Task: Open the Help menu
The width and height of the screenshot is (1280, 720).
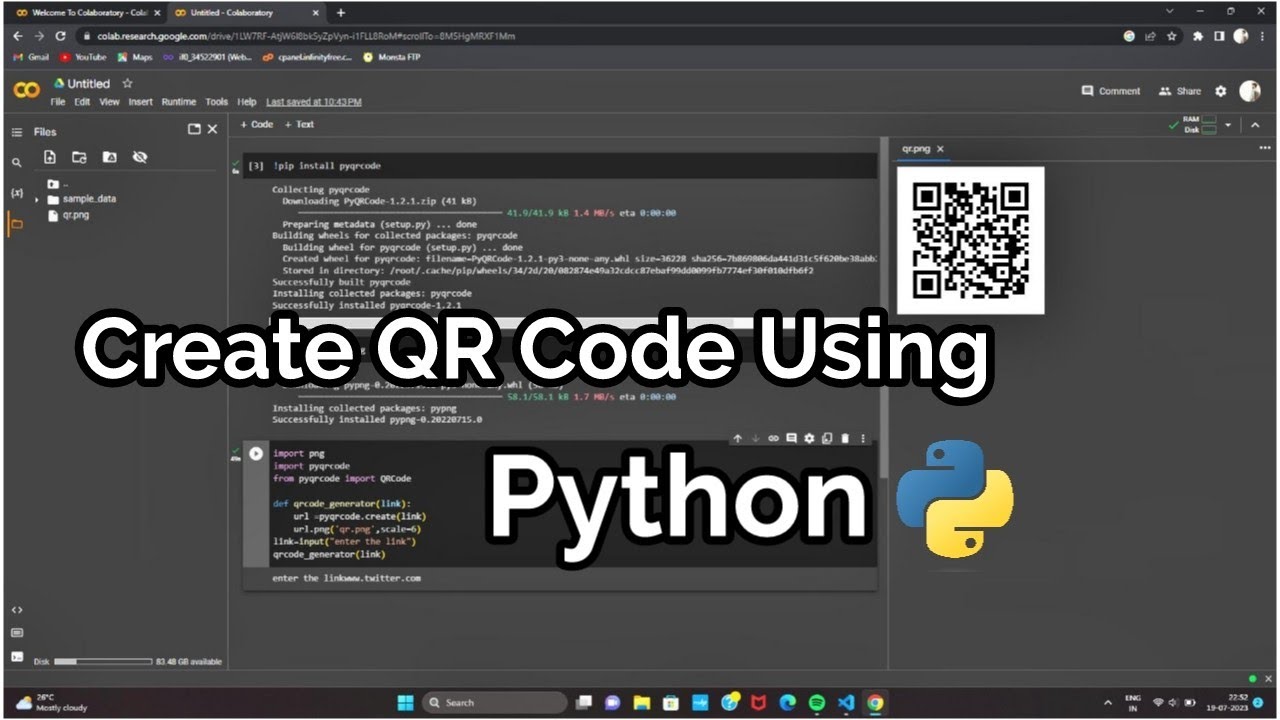Action: [247, 102]
